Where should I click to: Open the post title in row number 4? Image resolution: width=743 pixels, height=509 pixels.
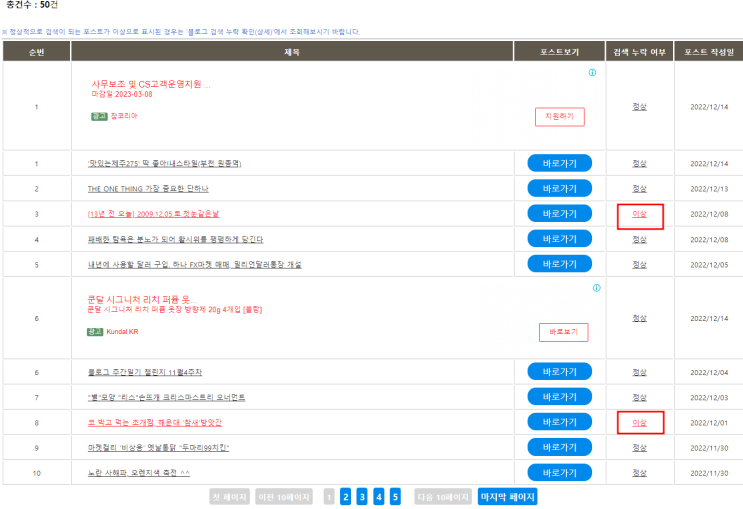(175, 239)
